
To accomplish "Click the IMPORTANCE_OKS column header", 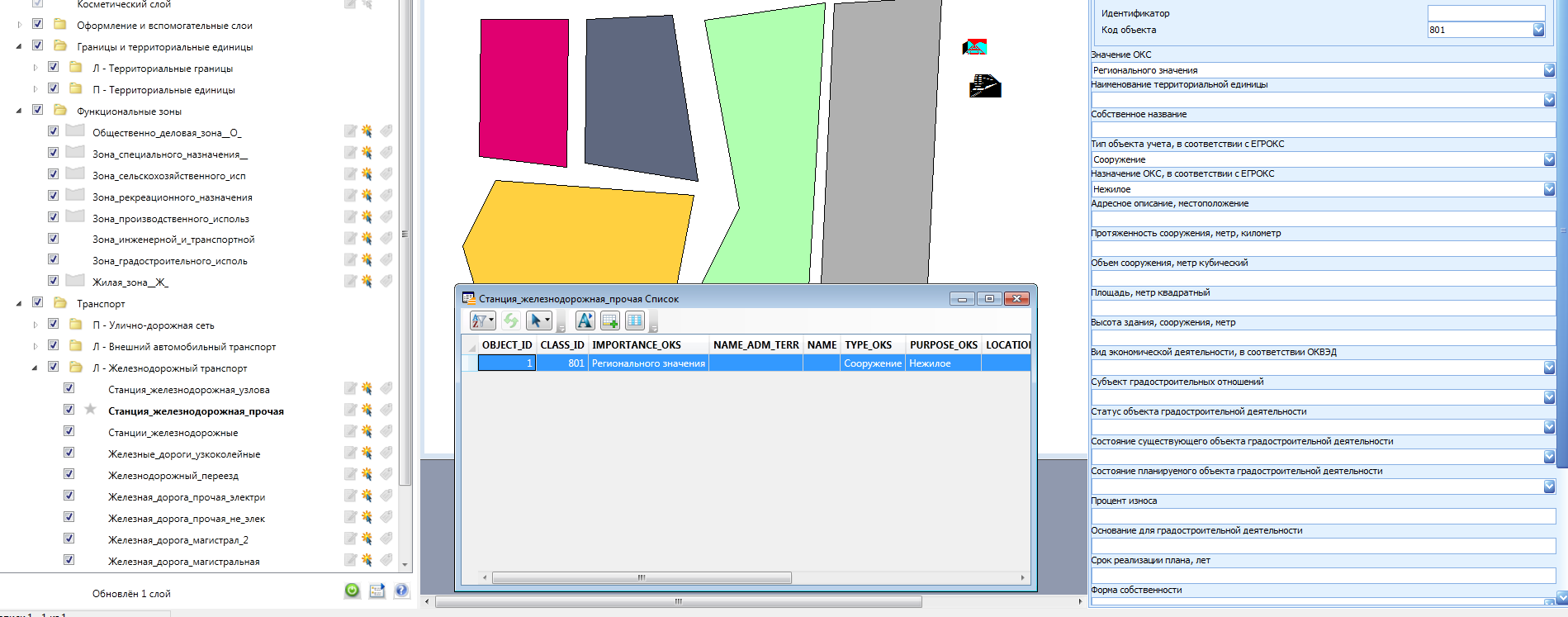I will click(637, 345).
